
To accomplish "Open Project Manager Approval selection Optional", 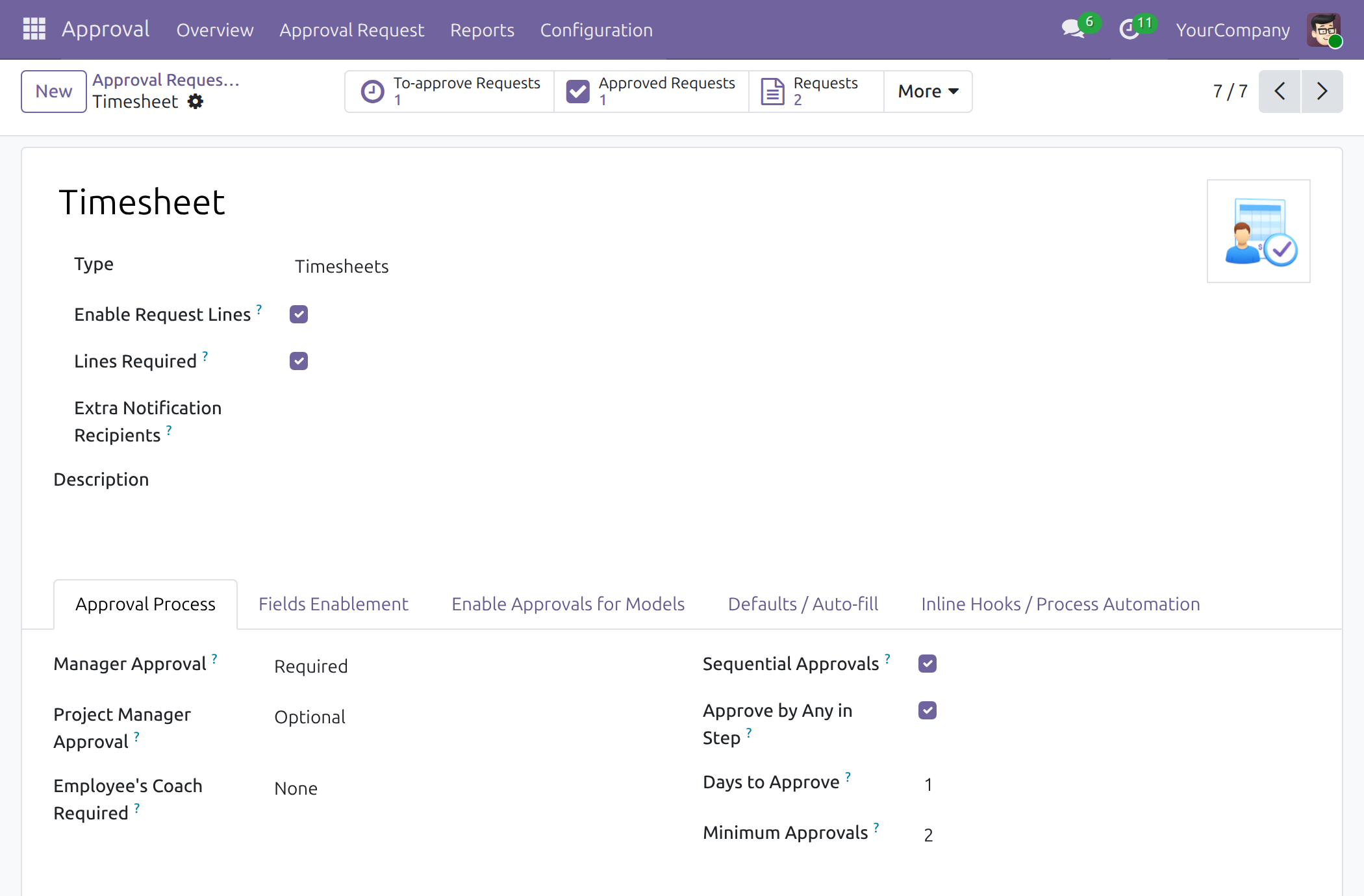I will (310, 717).
